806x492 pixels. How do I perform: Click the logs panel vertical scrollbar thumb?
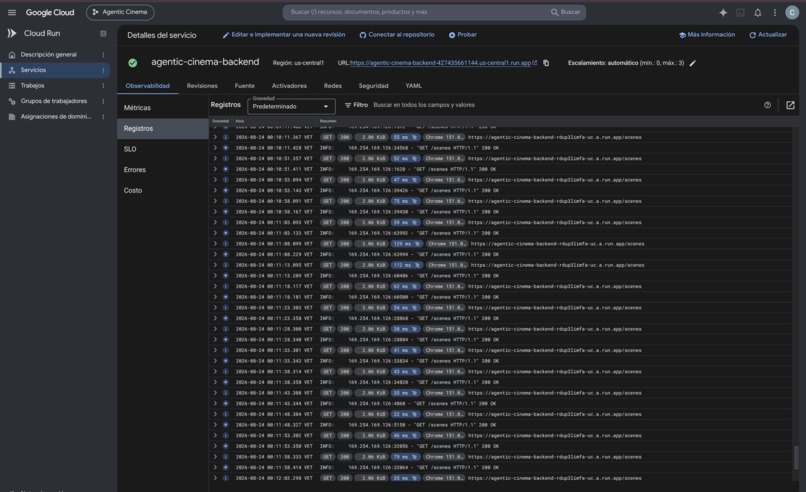coord(796,457)
